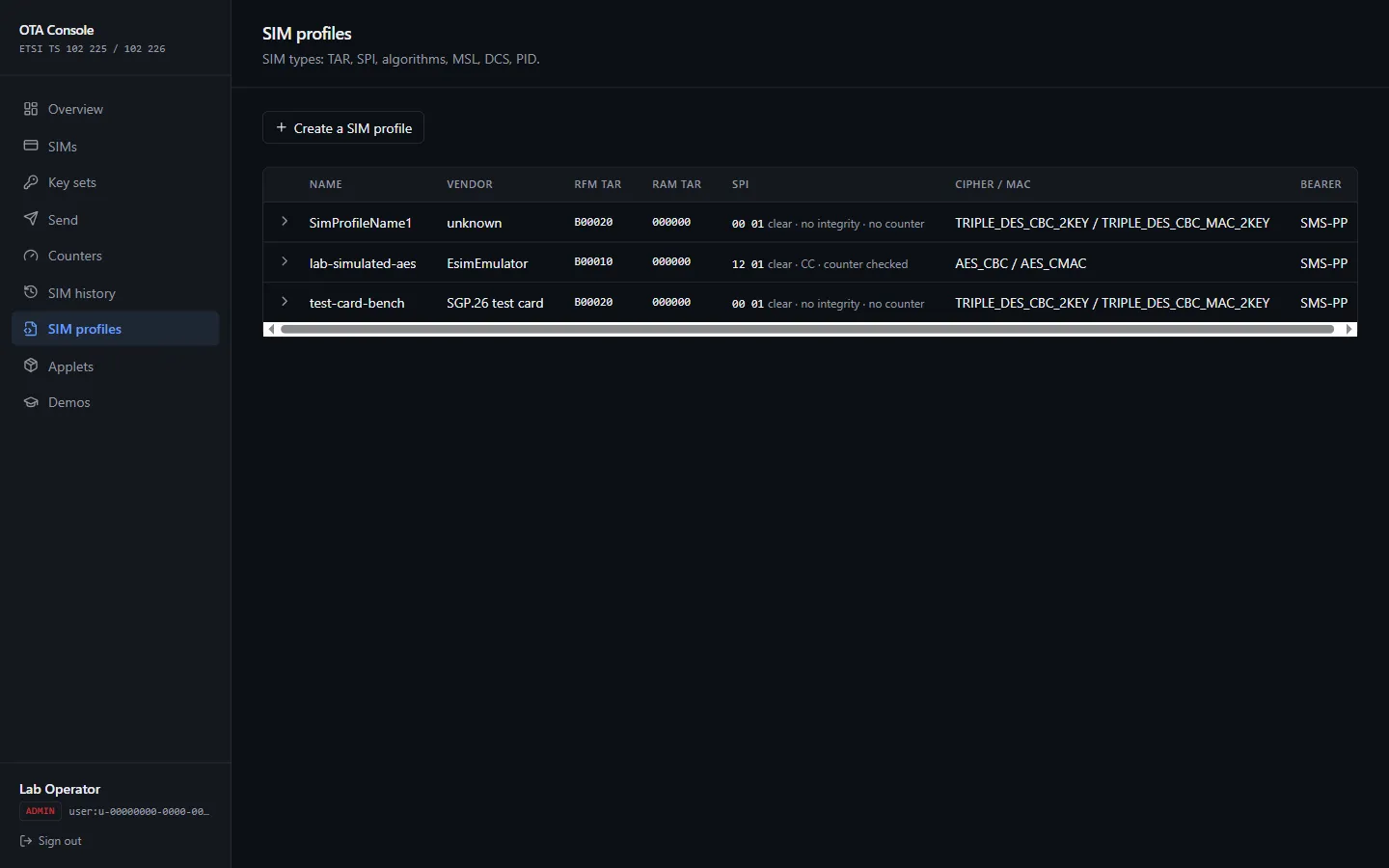
Task: Click the unknown vendor cell
Action: pos(475,223)
